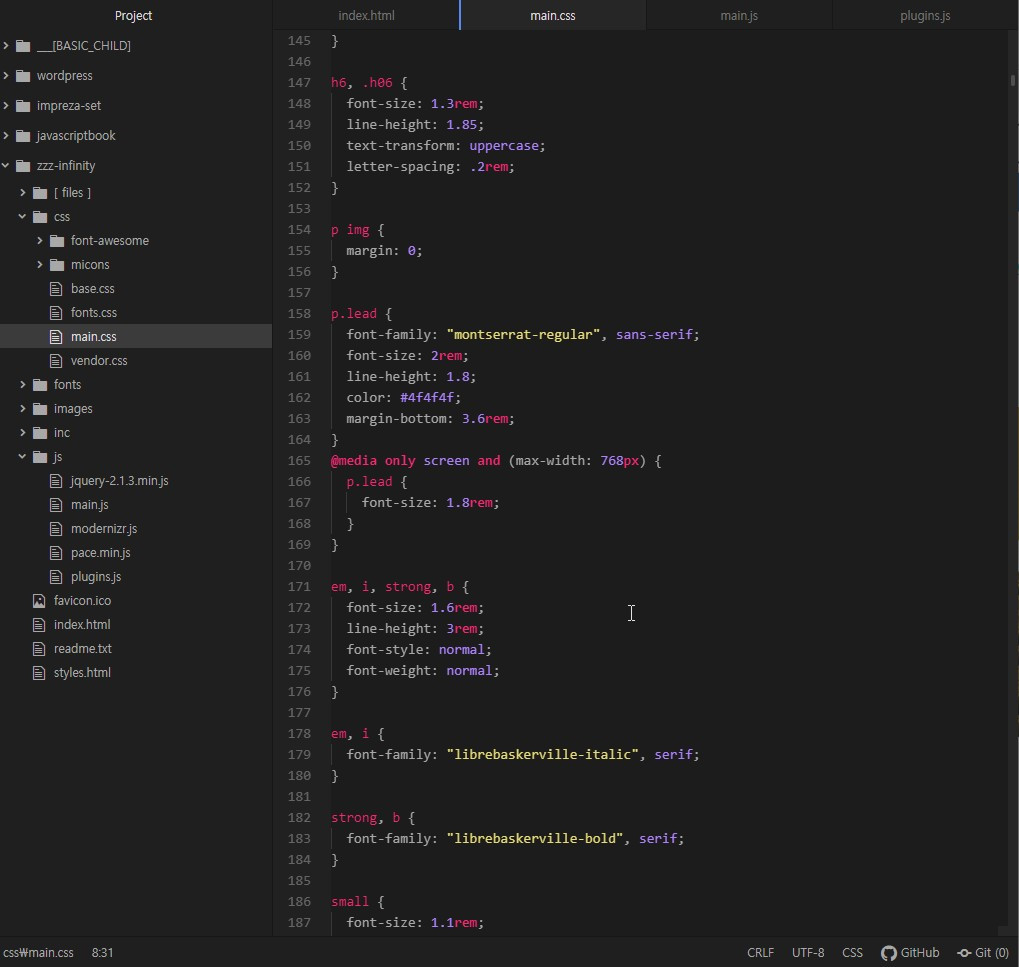This screenshot has height=967, width=1019.
Task: Click the css\main.css file path in status bar
Action: coord(38,953)
